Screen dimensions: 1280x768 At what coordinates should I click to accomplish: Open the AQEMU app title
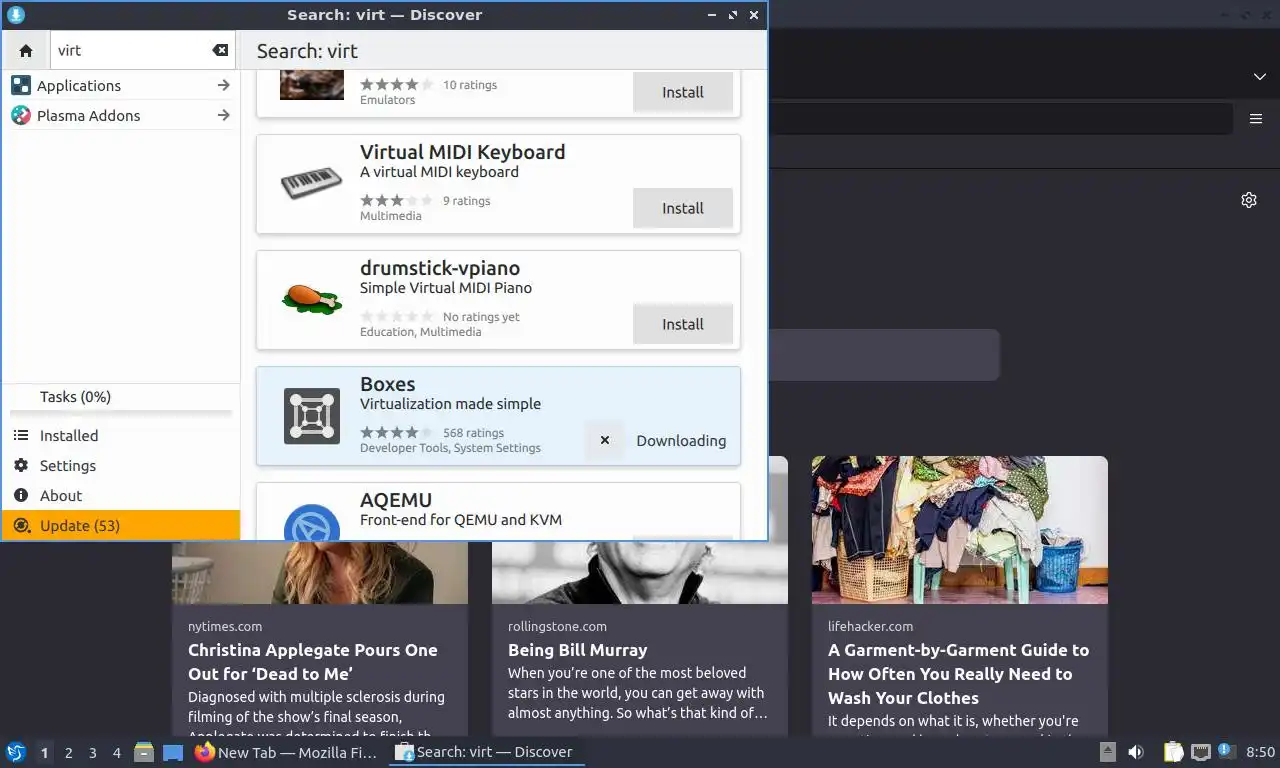click(396, 500)
